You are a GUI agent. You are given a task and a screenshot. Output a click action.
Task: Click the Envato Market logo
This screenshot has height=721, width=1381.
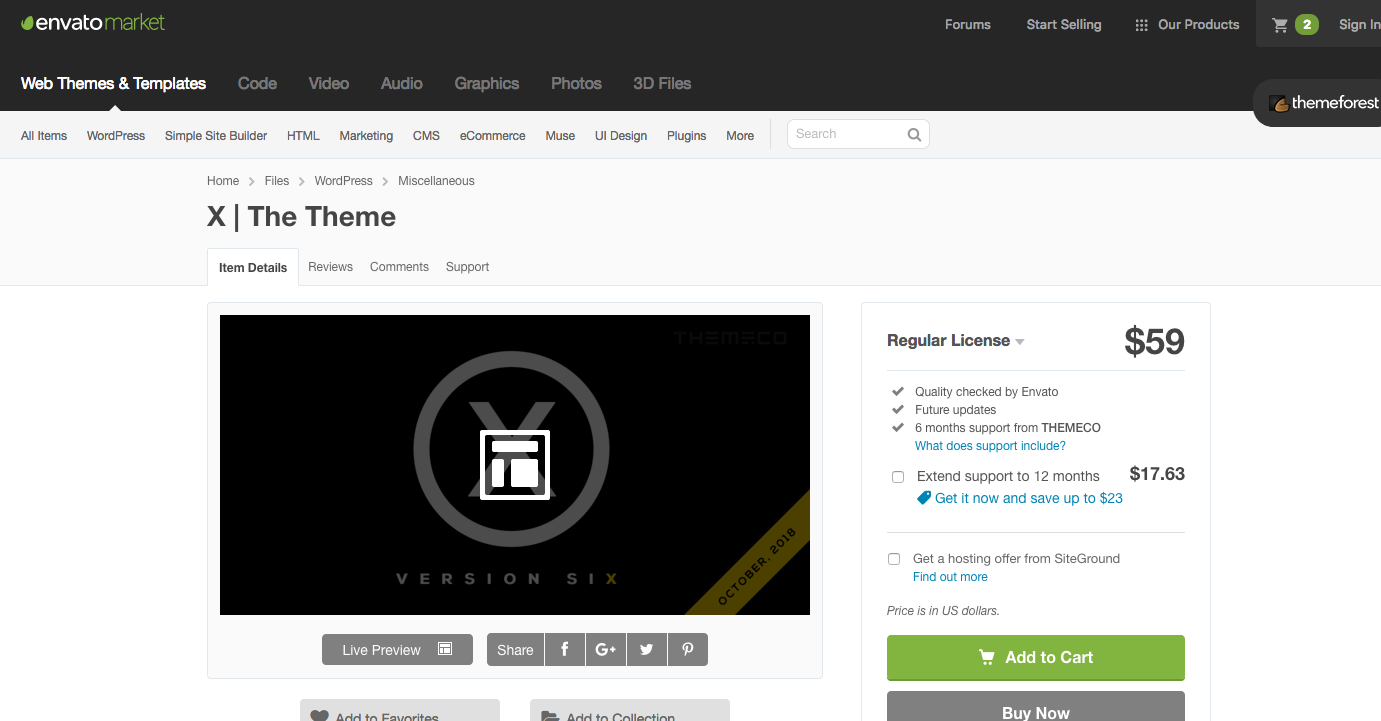[93, 23]
